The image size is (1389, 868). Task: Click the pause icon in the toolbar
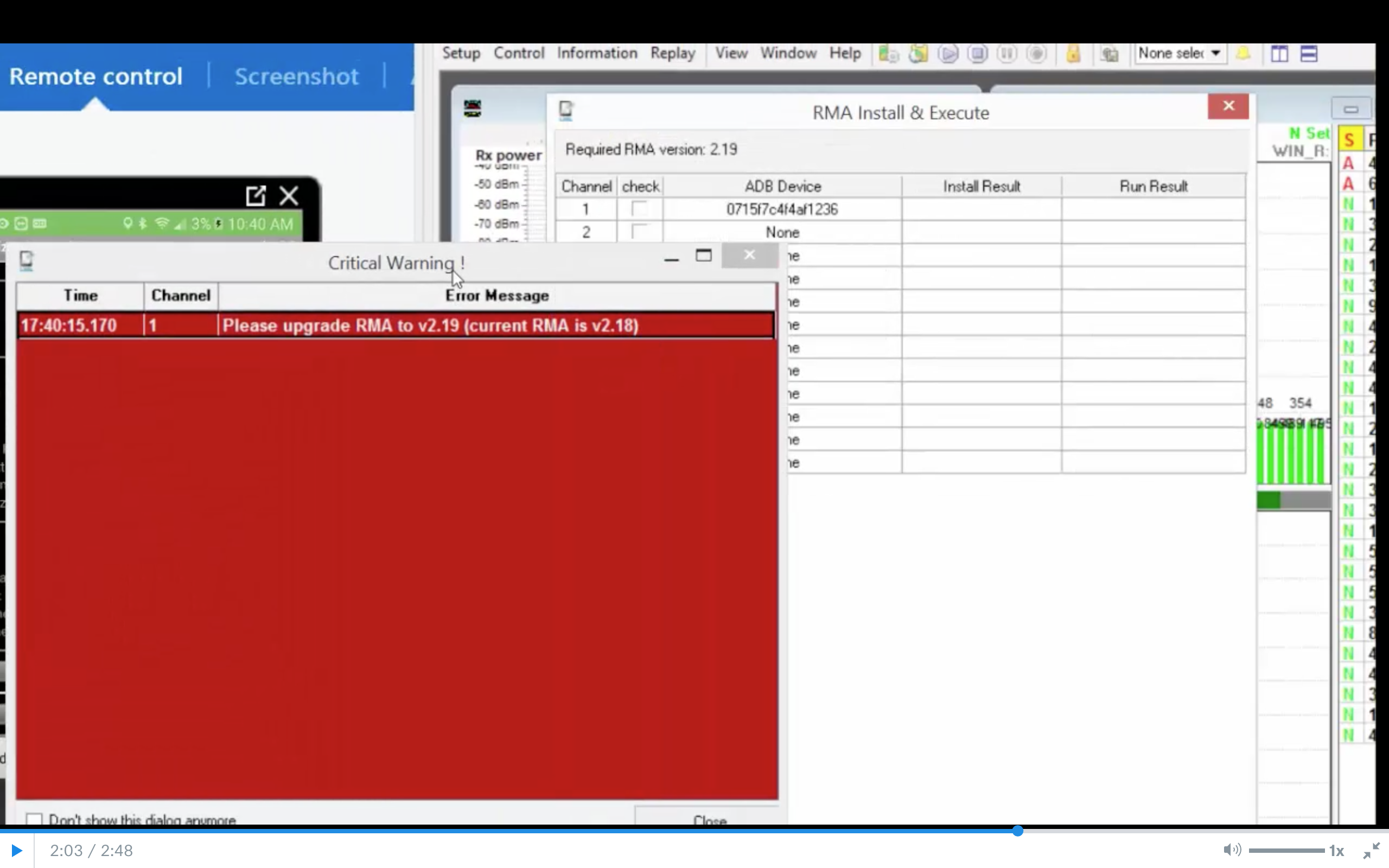(1006, 54)
